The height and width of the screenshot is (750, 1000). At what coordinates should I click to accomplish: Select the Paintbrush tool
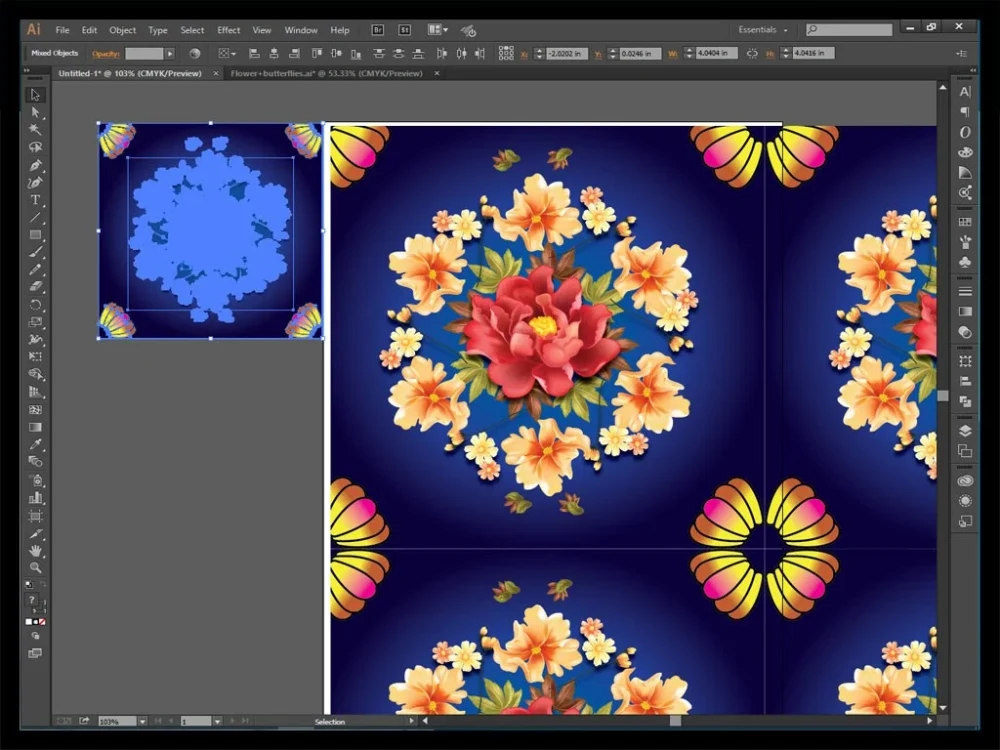coord(35,252)
